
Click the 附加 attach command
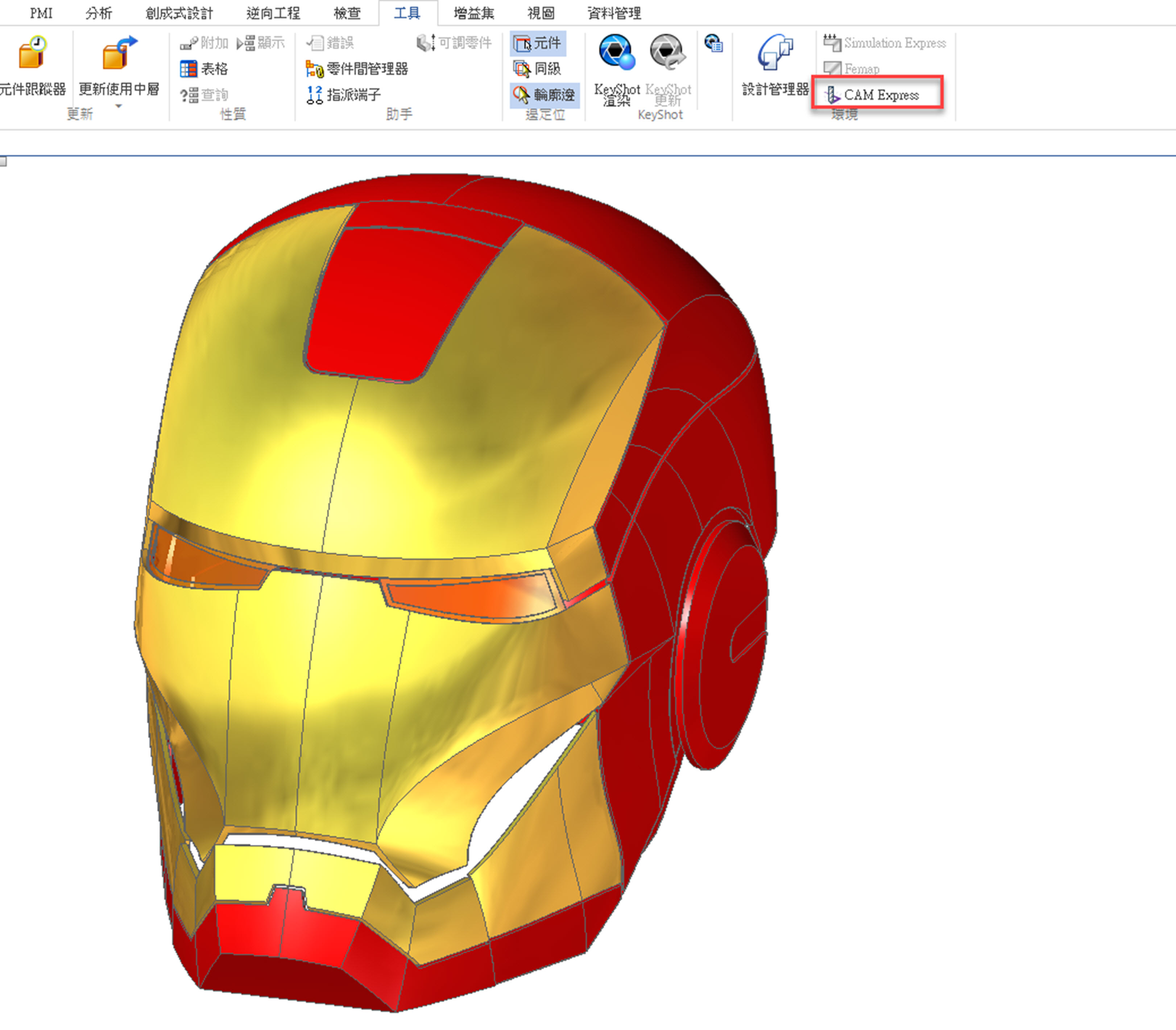point(204,43)
